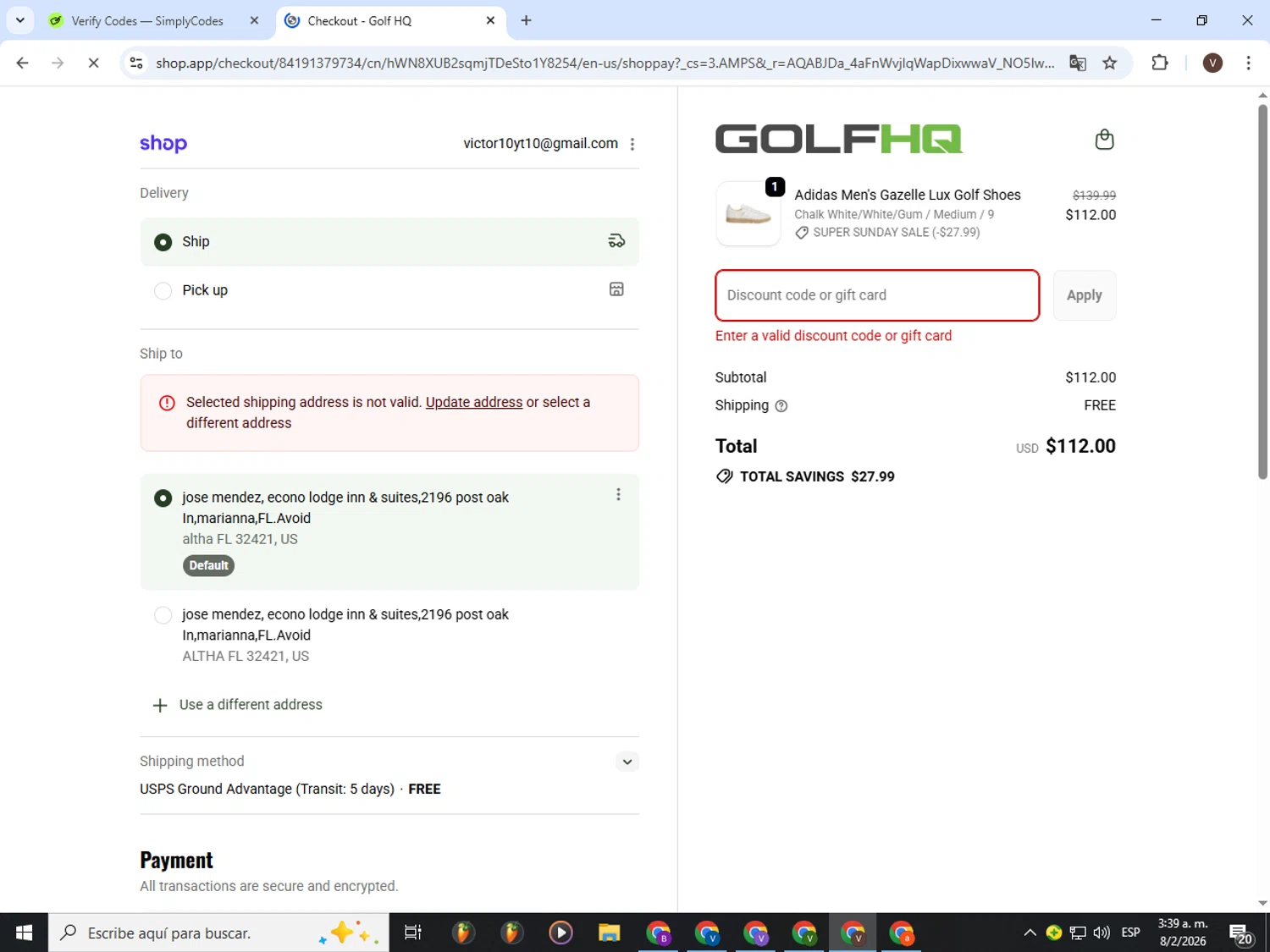The width and height of the screenshot is (1270, 952).
Task: View site information icon in address bar
Action: click(x=136, y=63)
